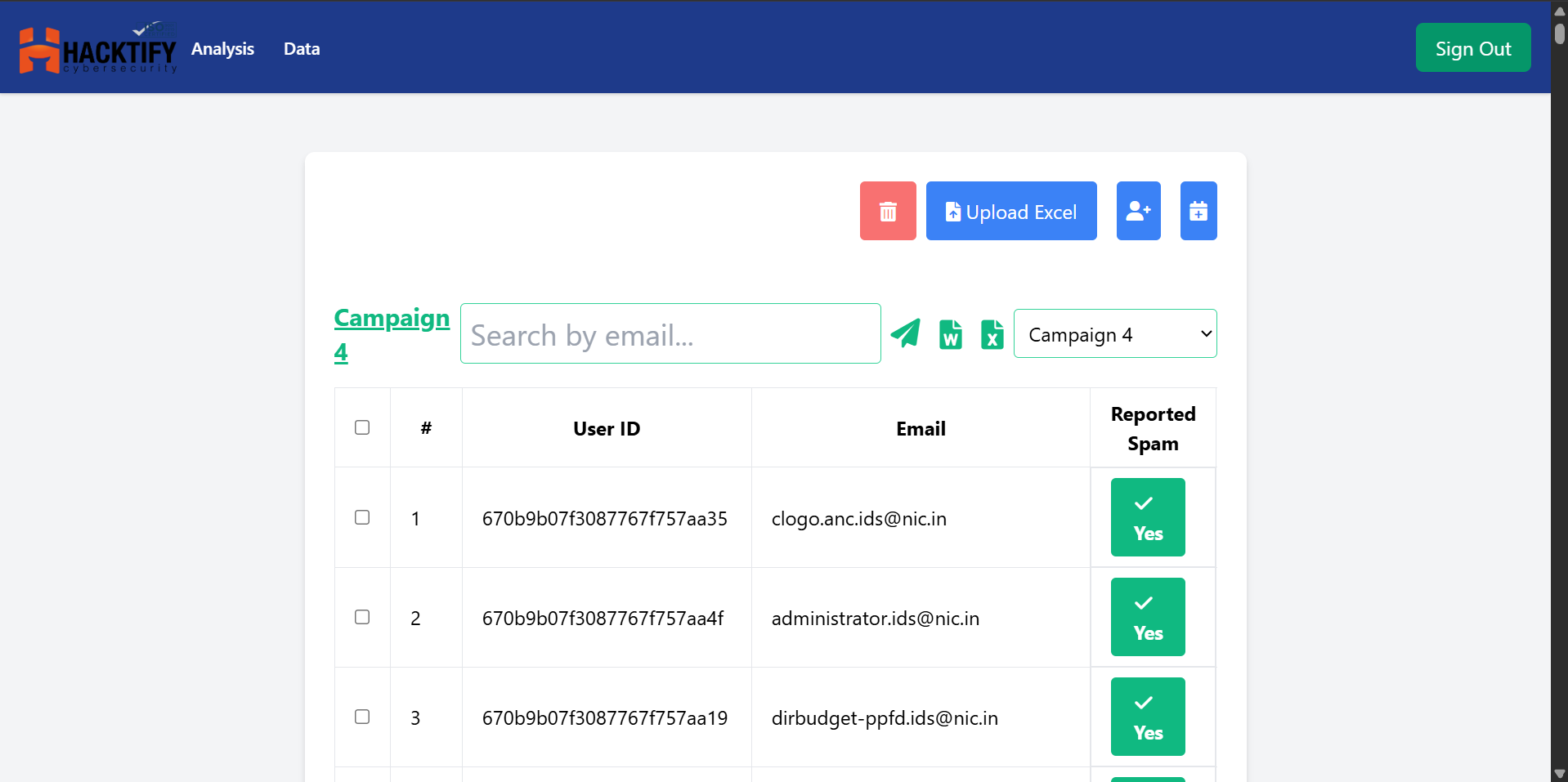This screenshot has height=782, width=1568.
Task: Focus the Search by email field
Action: 670,333
